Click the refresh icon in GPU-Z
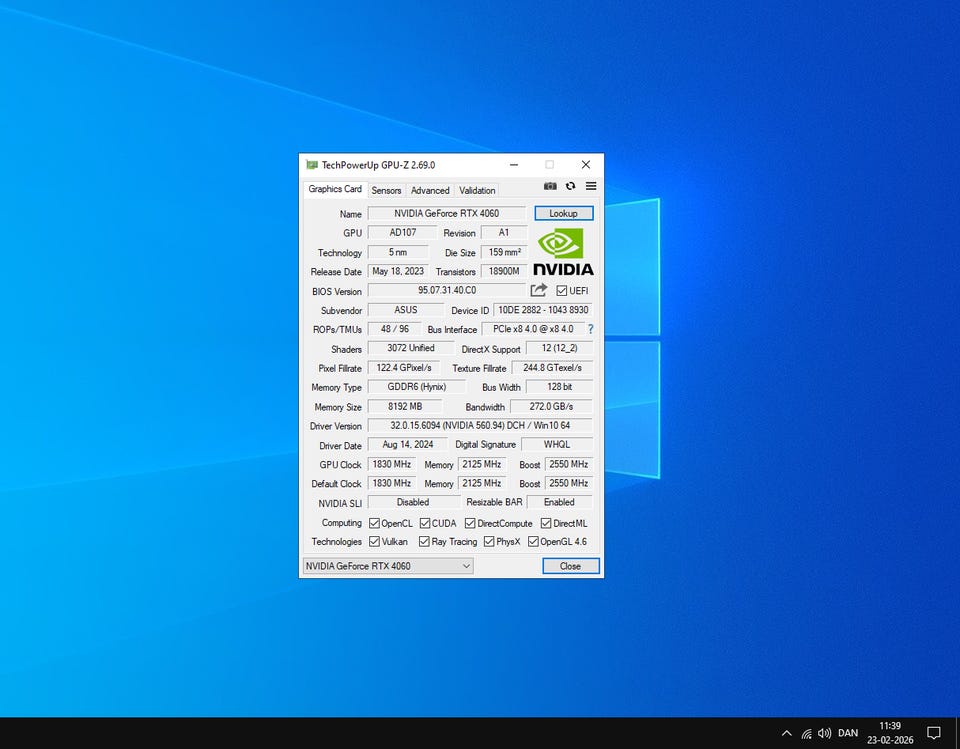 (x=570, y=186)
